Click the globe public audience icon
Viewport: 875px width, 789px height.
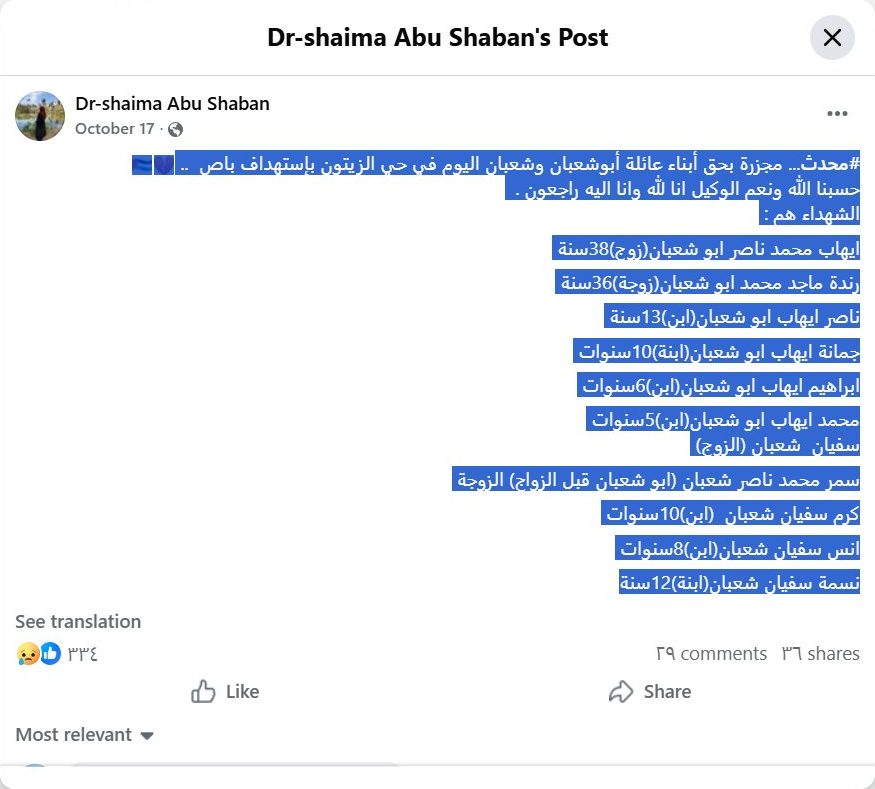(x=176, y=129)
